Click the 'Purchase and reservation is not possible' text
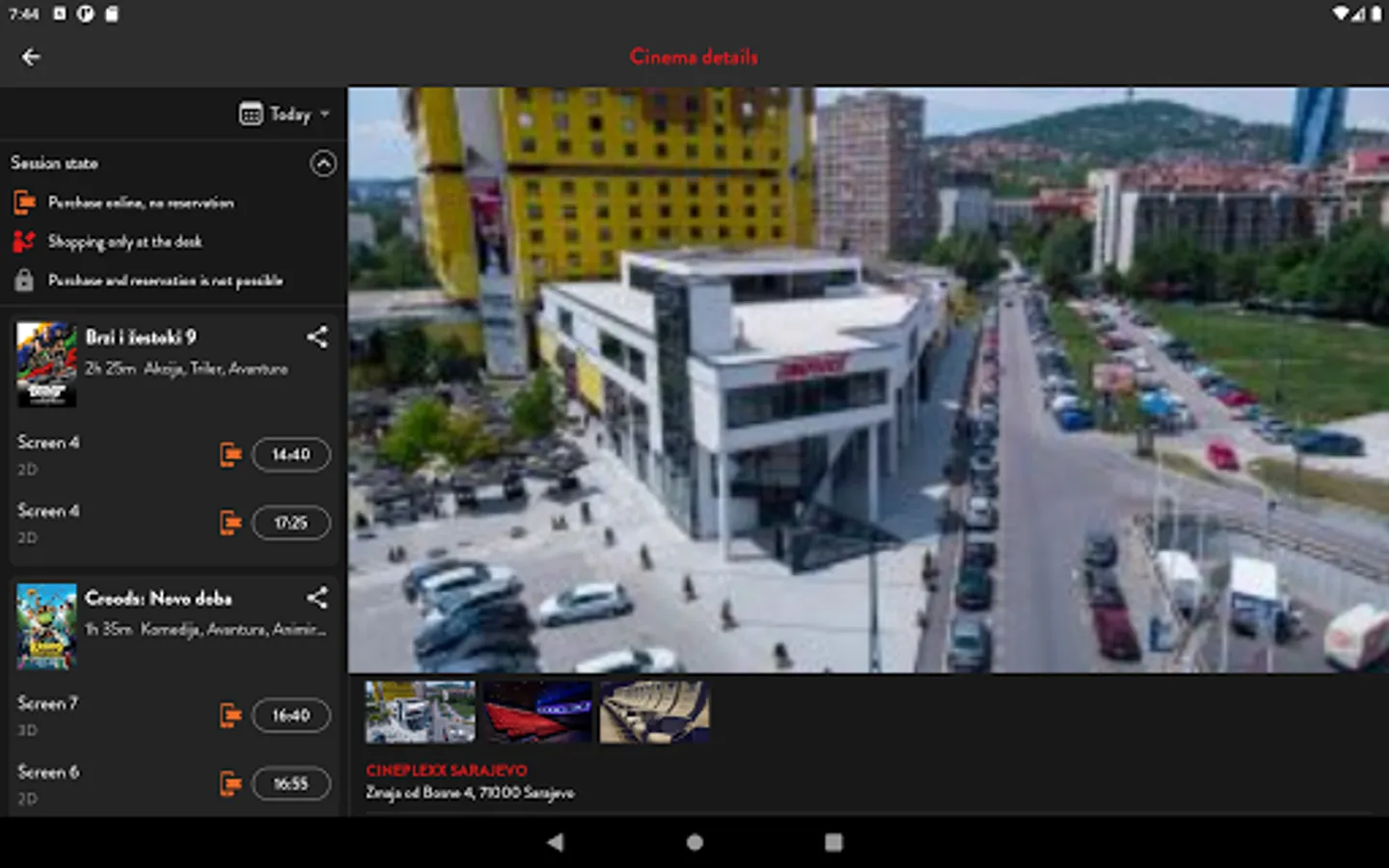Viewport: 1389px width, 868px height. coord(165,281)
